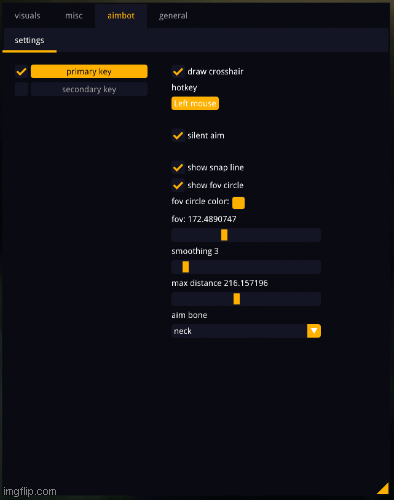Click the smoothing slider handle
394x500 pixels.
186,267
